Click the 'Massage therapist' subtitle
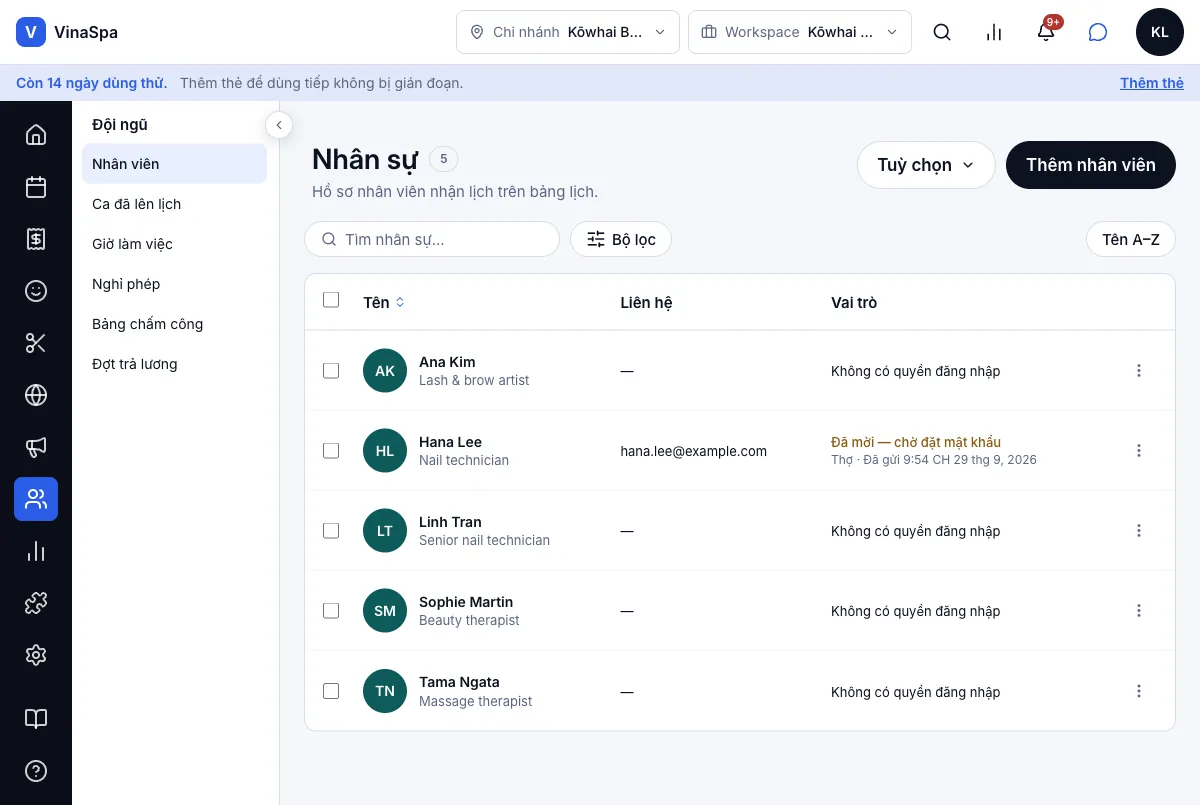 [x=475, y=701]
